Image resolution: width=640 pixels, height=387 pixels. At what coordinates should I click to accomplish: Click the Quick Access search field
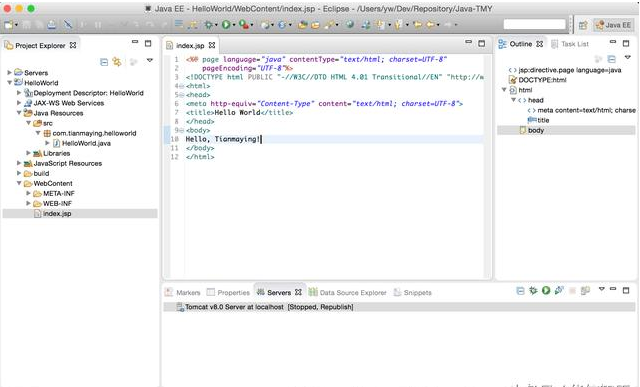tap(535, 24)
